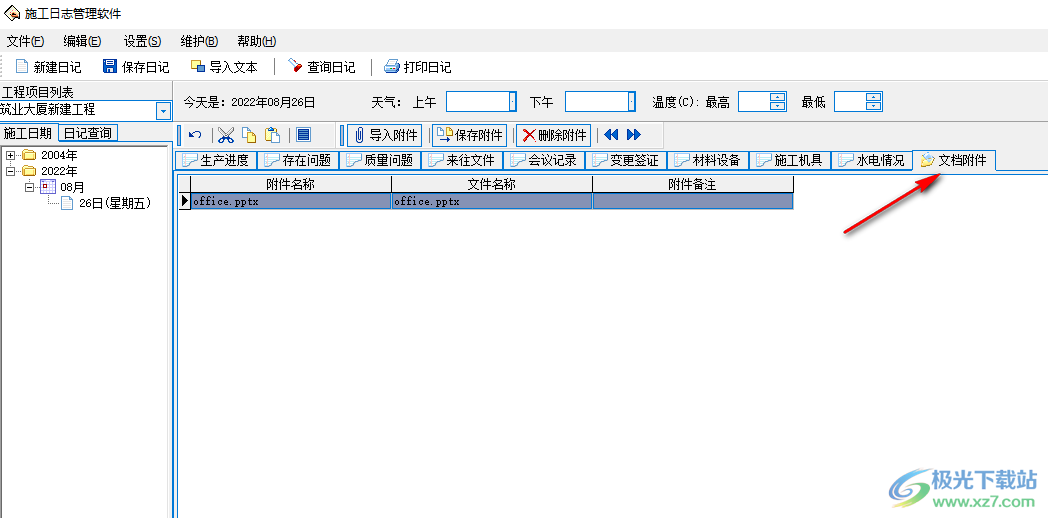Switch to the 质量问题 tab
This screenshot has height=518, width=1048.
coord(380,160)
